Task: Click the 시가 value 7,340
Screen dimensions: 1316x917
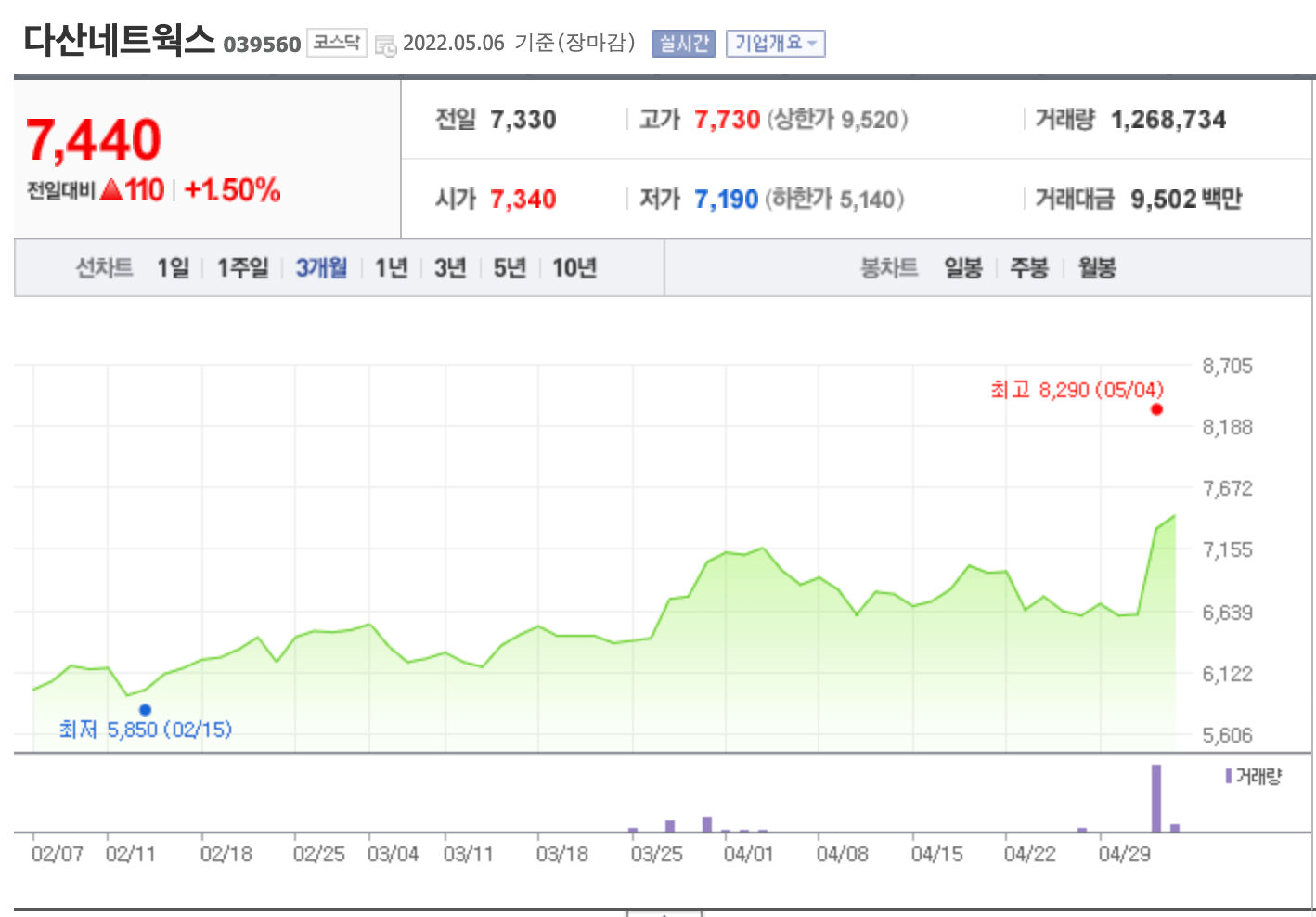Action: coord(523,200)
